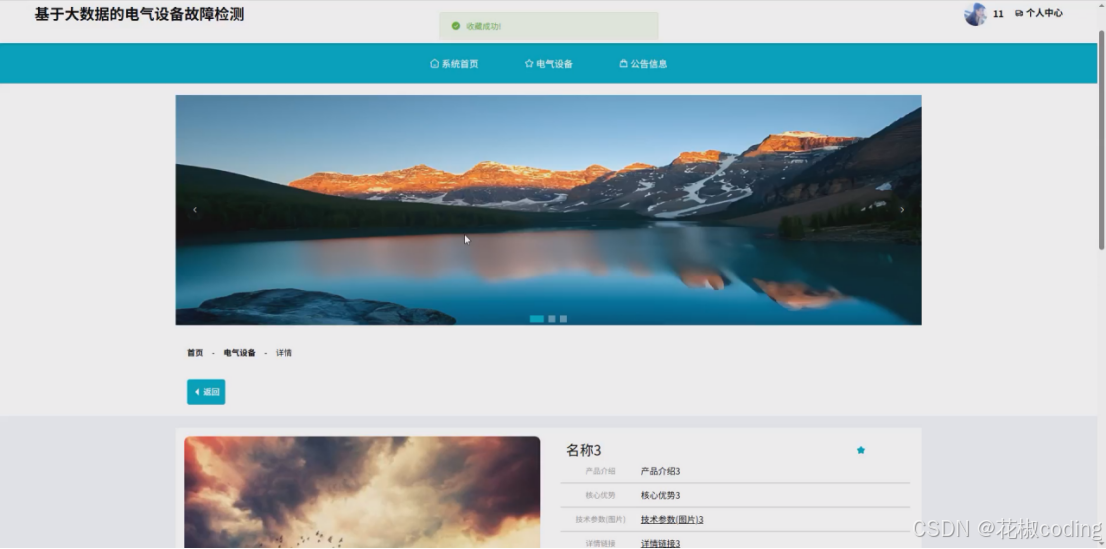Click the 产品介绍3 value
This screenshot has width=1106, height=549.
(x=660, y=471)
